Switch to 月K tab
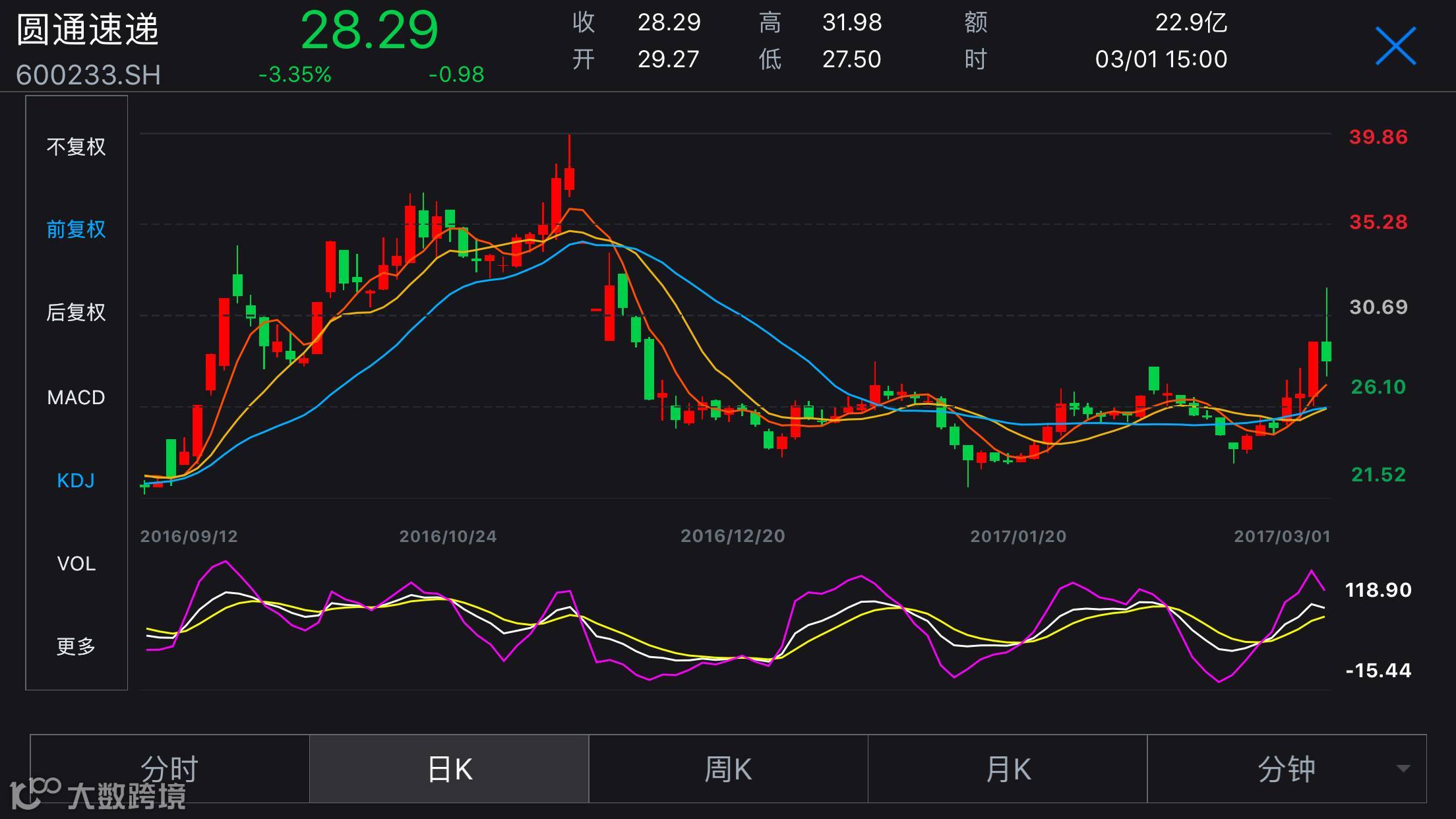The width and height of the screenshot is (1456, 819). coord(1008,769)
